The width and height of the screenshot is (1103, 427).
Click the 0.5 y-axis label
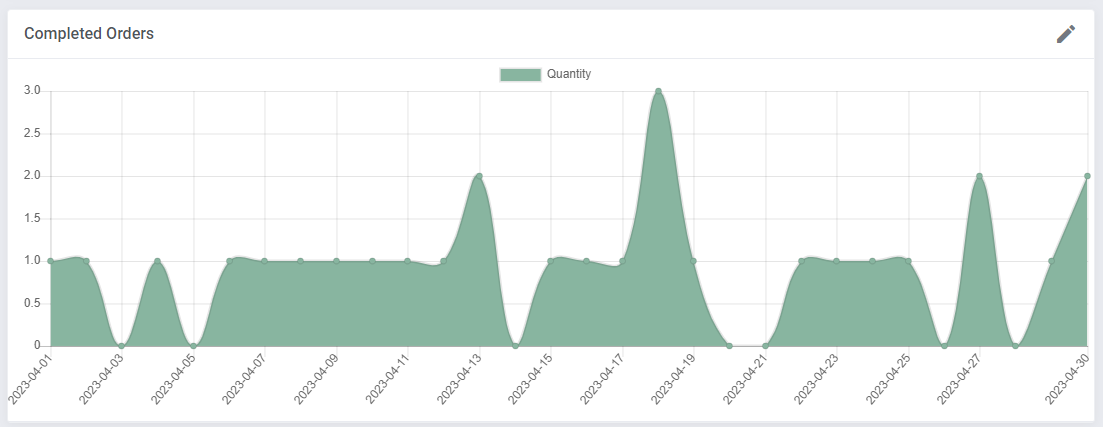point(32,303)
